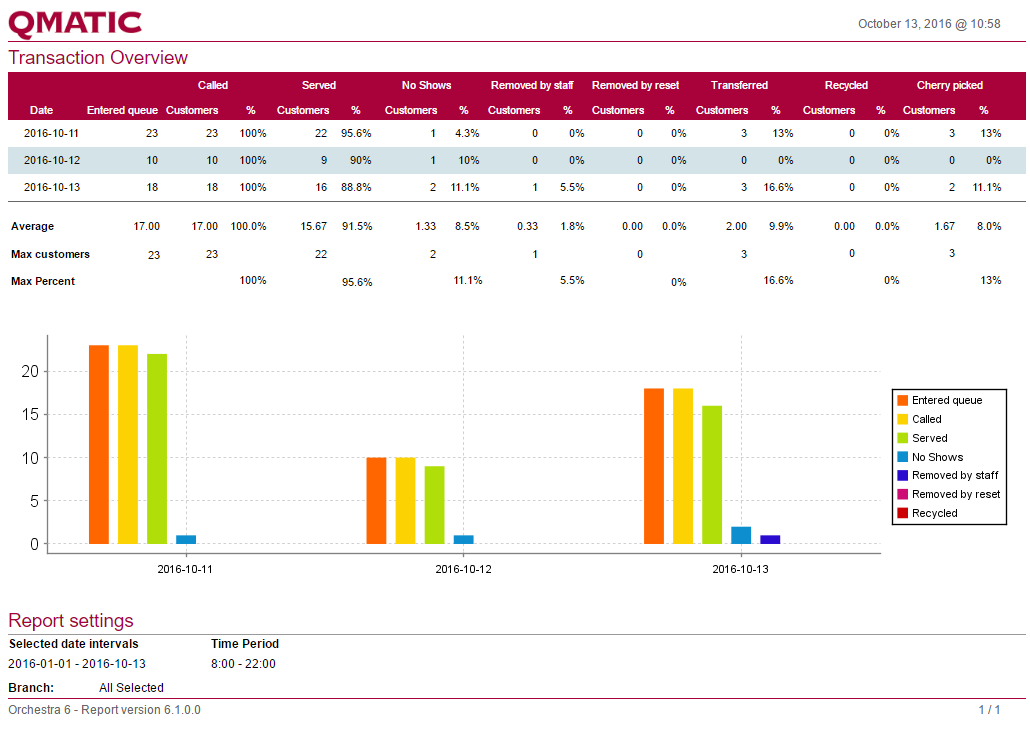Screen dimensions: 1030x731
Task: Click the yellow Called bar for 2016-10-12
Action: [x=405, y=500]
